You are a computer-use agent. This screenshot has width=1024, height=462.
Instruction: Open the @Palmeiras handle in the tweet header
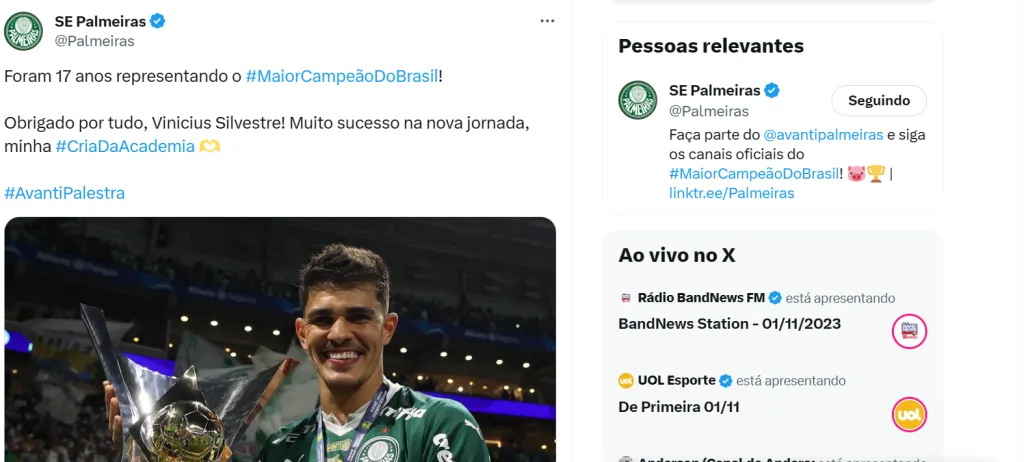coord(94,41)
